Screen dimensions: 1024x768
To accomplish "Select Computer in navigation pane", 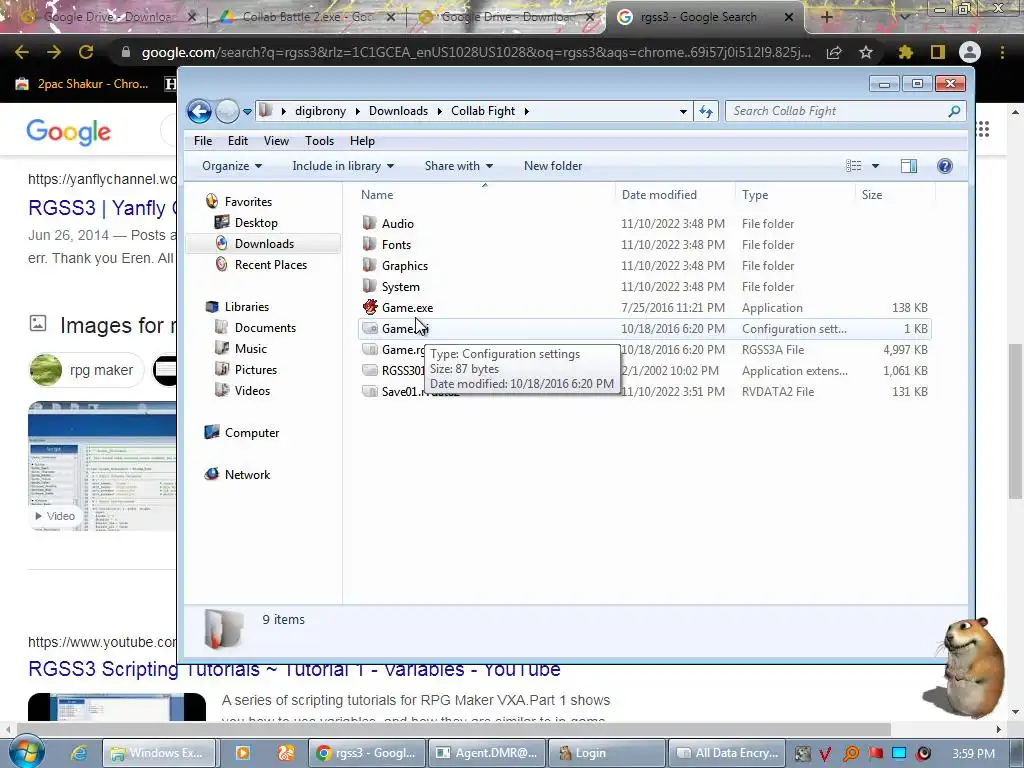I will pos(251,432).
